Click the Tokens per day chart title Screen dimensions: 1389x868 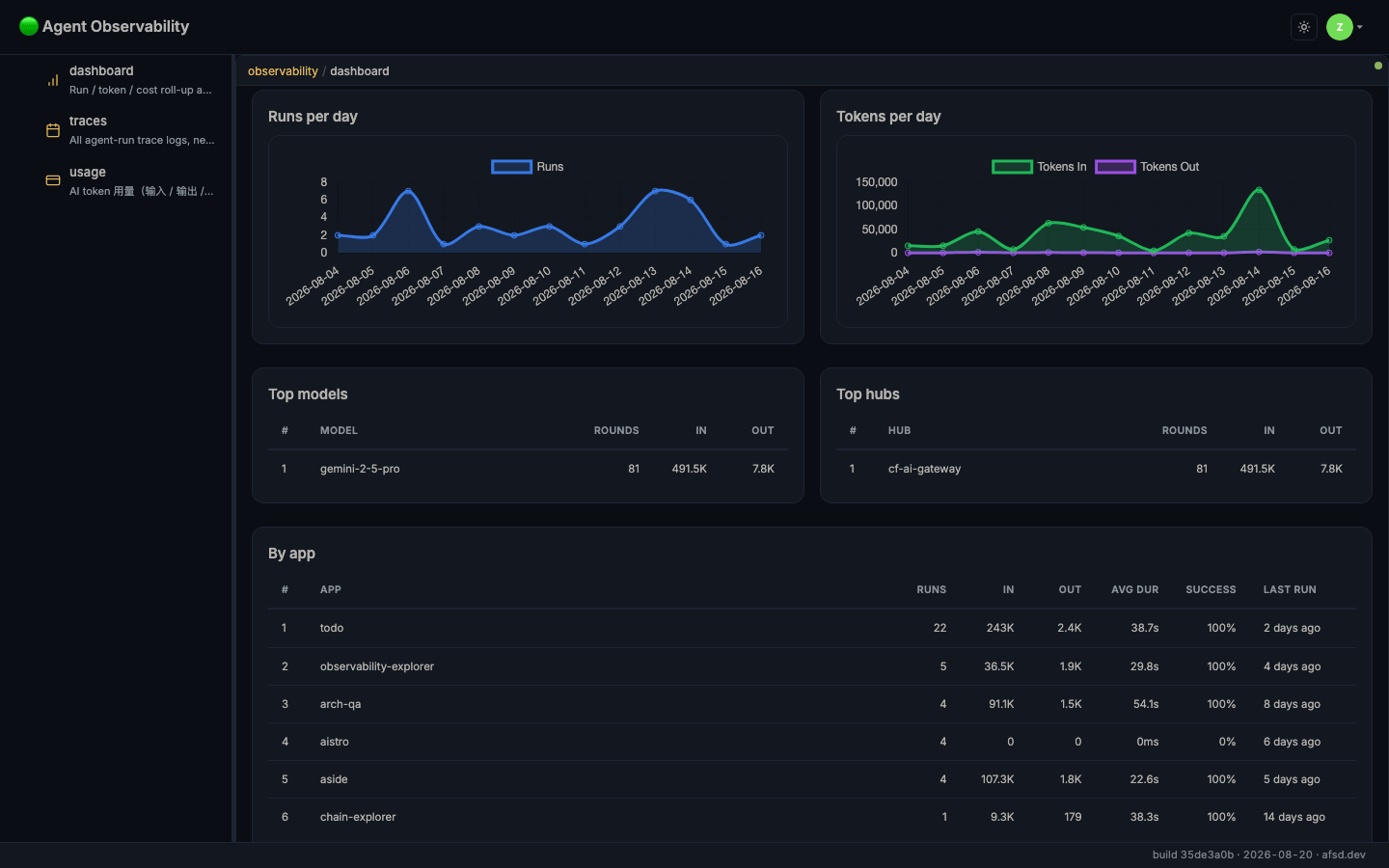click(x=888, y=117)
